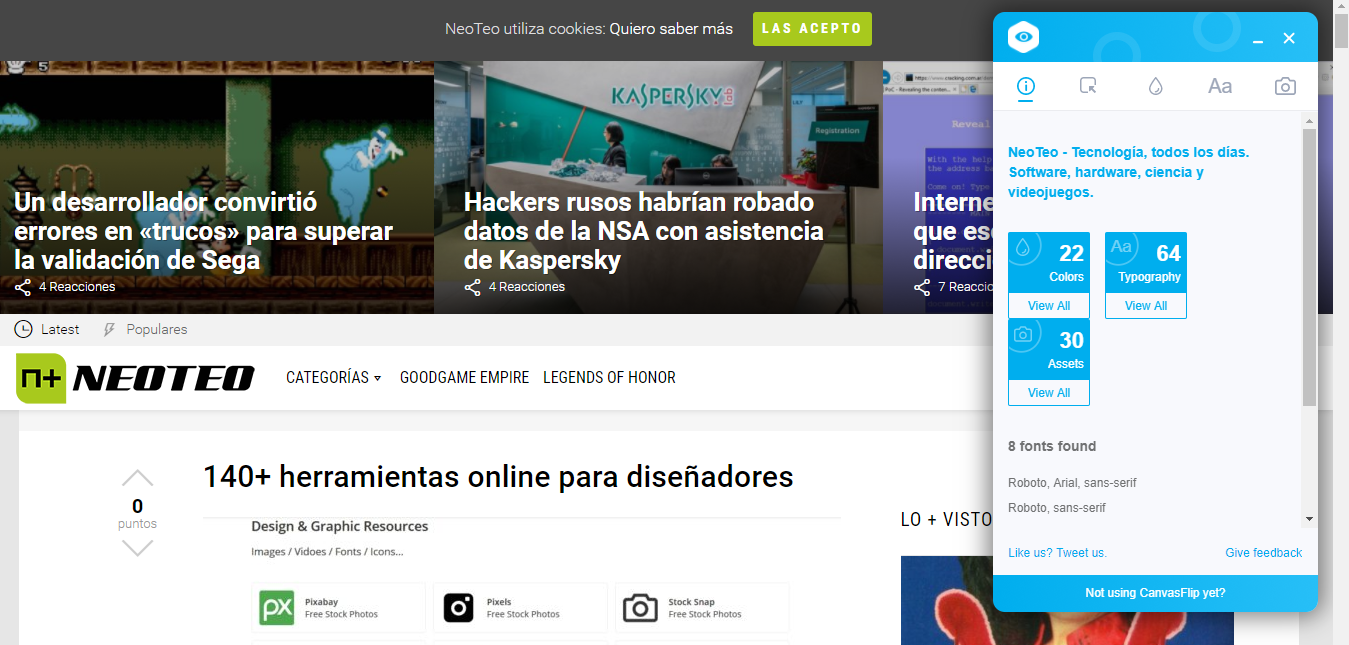Image resolution: width=1349 pixels, height=645 pixels.
Task: Minimize the CanvasFlip panel
Action: [x=1258, y=39]
